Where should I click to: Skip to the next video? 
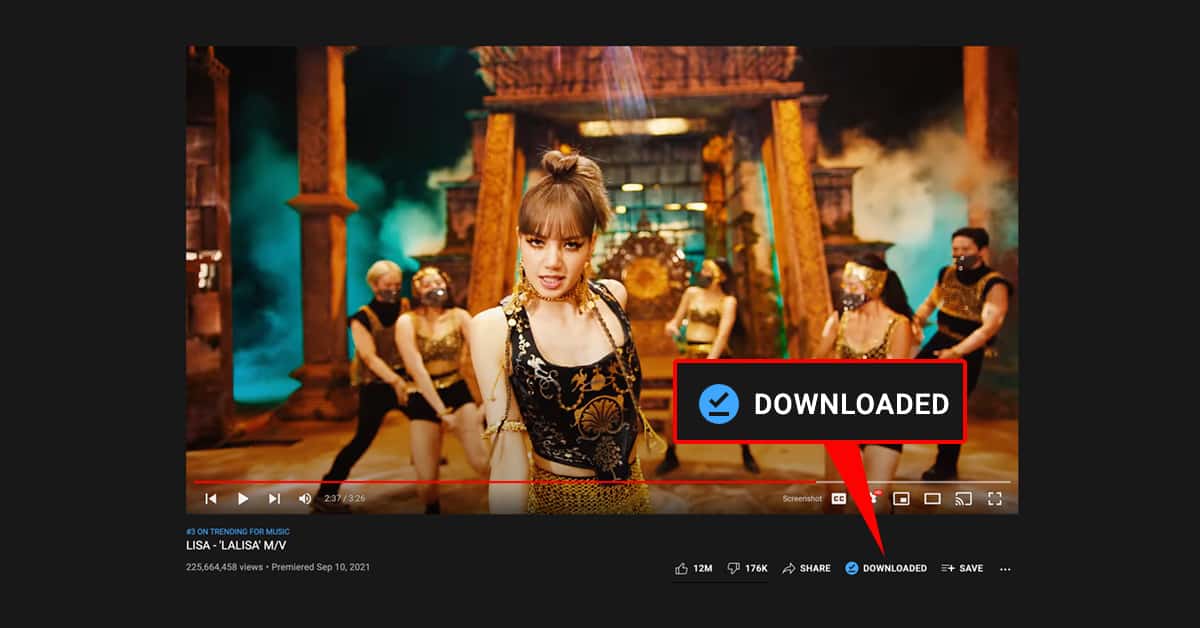[274, 498]
